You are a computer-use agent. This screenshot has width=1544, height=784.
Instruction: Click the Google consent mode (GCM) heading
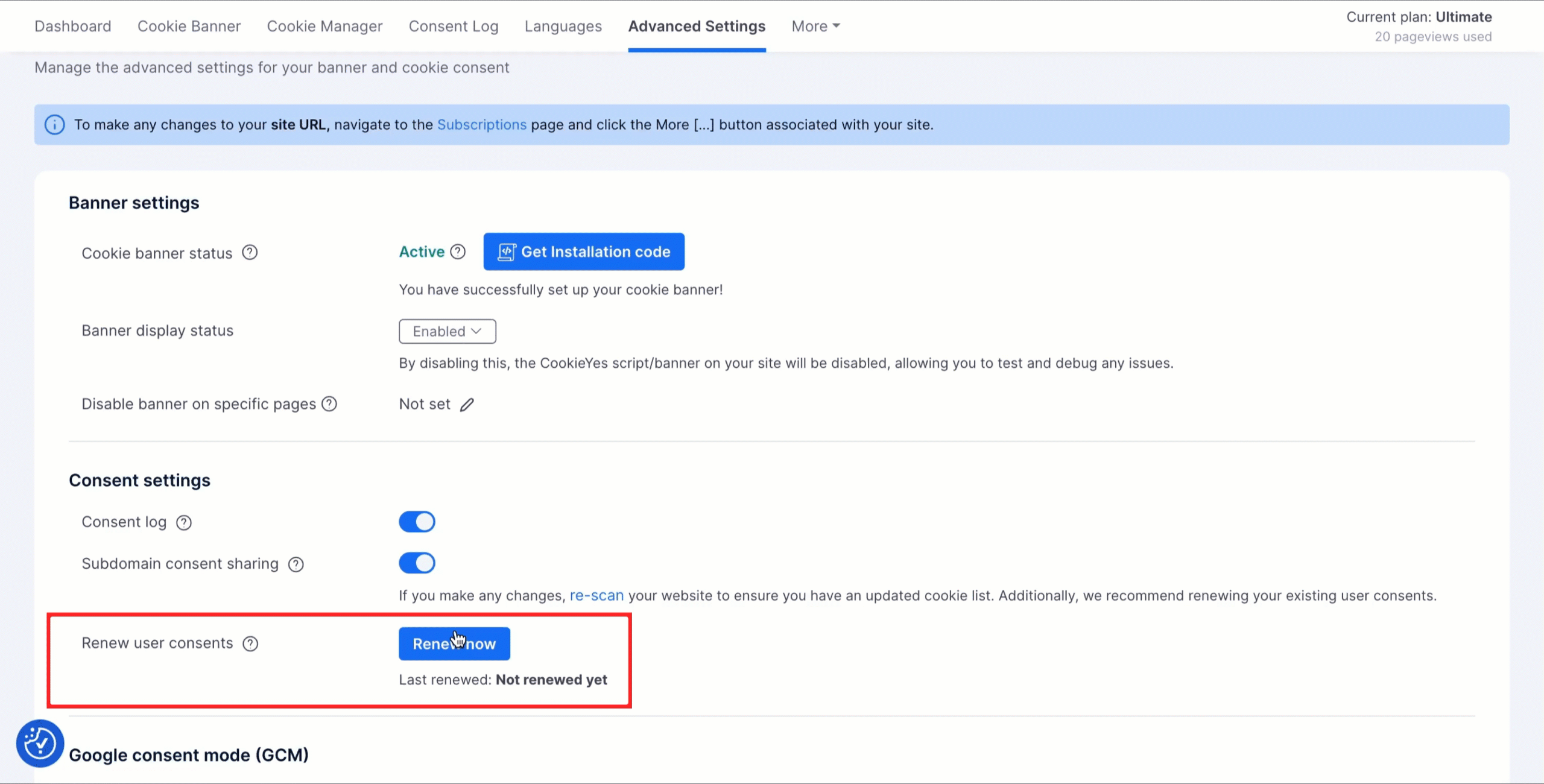(189, 755)
